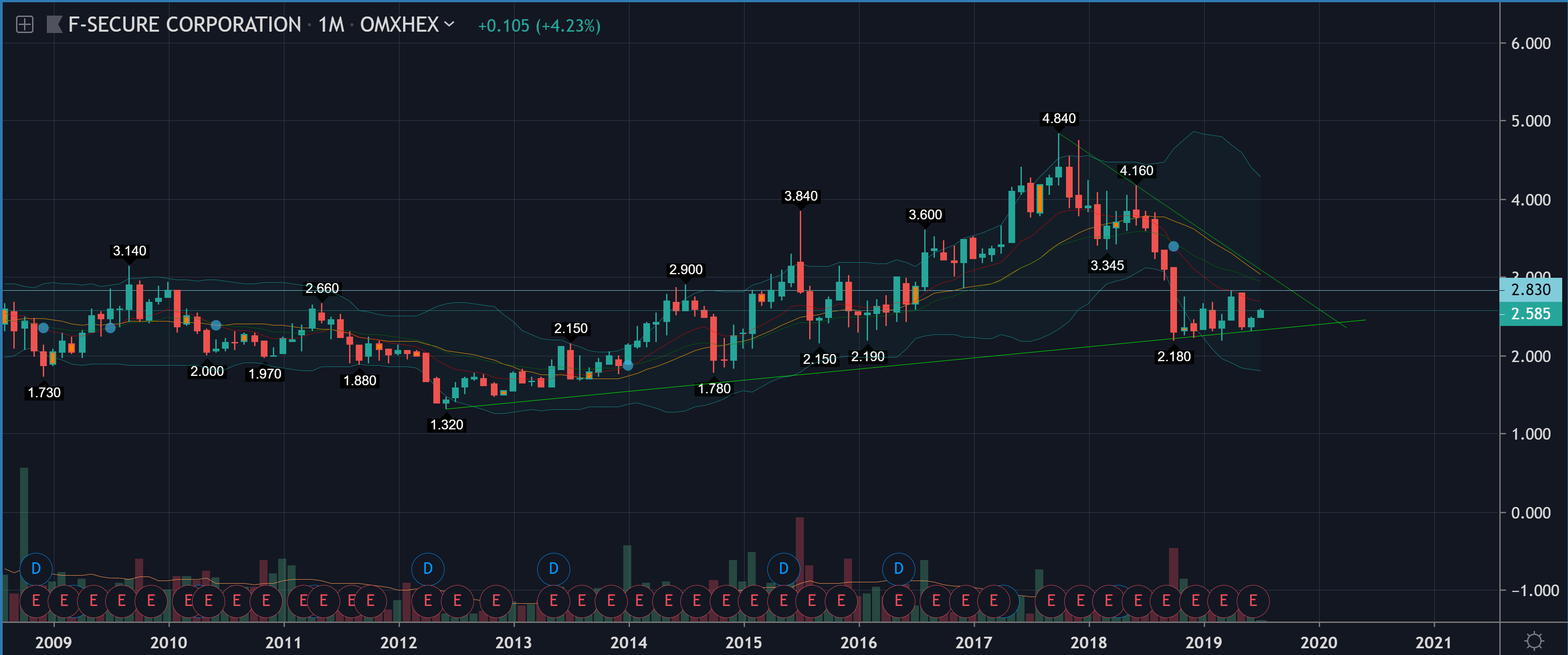The image size is (1568, 655).
Task: Click the 2.830 price axis label
Action: (1530, 290)
